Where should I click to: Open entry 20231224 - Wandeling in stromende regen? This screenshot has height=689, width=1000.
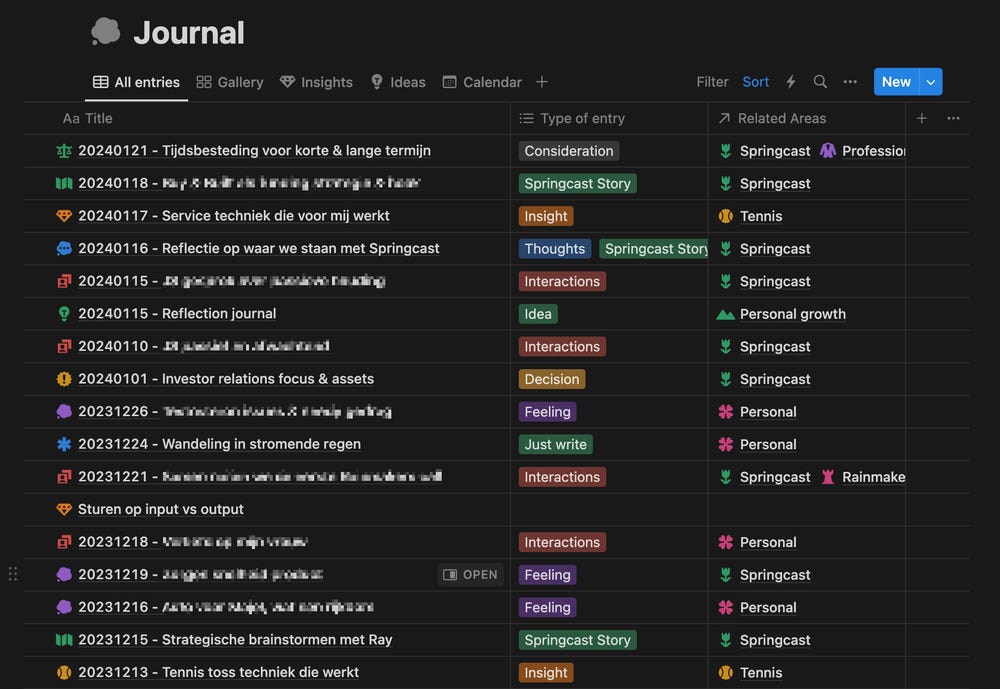point(219,443)
